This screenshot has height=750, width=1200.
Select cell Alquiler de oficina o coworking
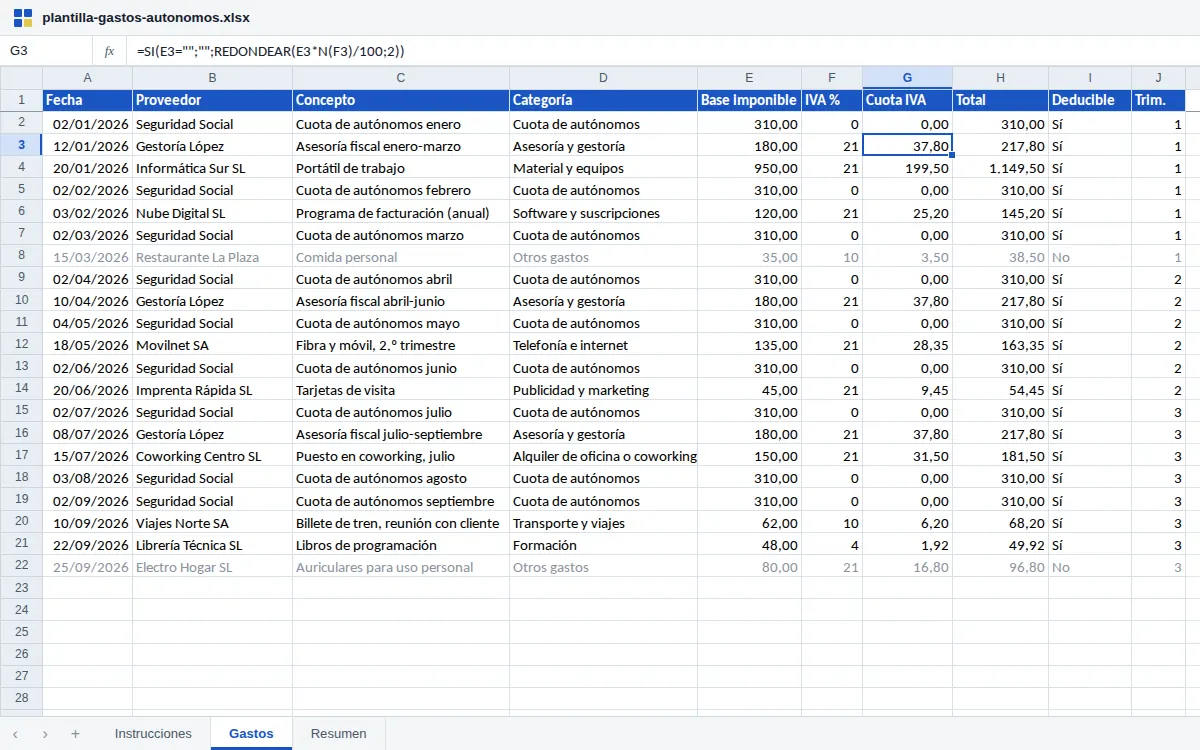pyautogui.click(x=604, y=456)
